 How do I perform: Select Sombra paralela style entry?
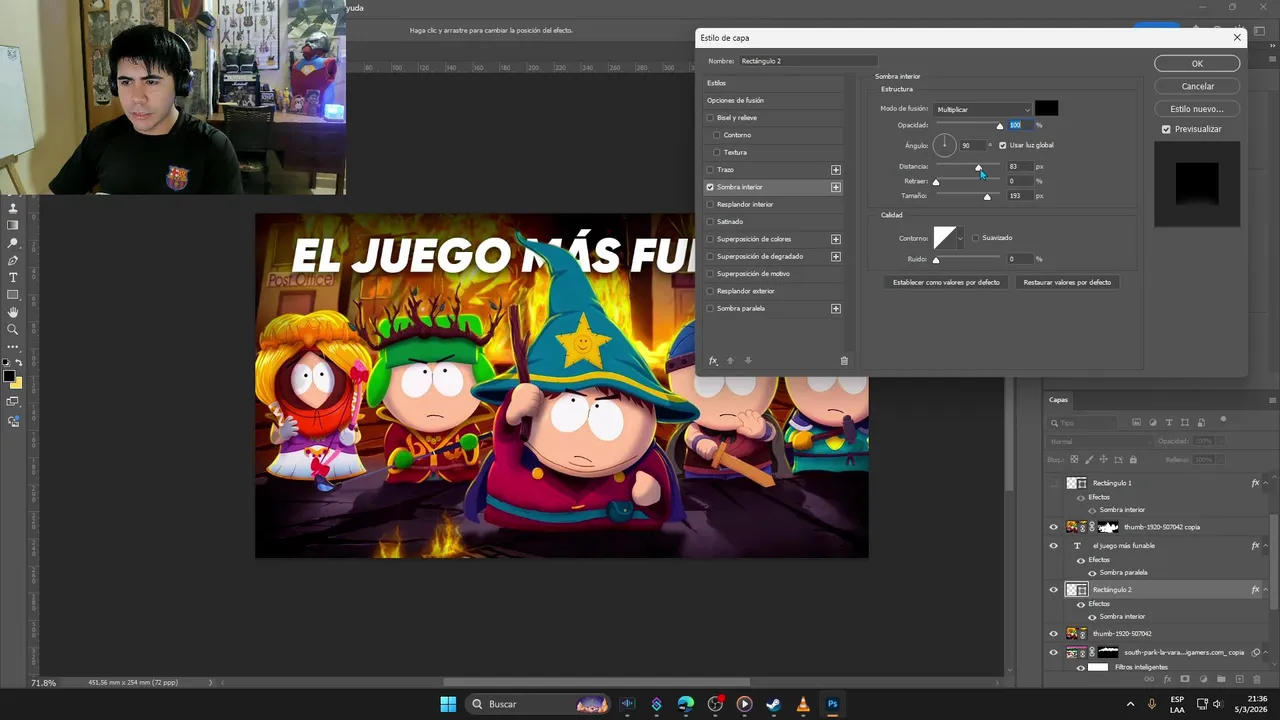click(741, 308)
